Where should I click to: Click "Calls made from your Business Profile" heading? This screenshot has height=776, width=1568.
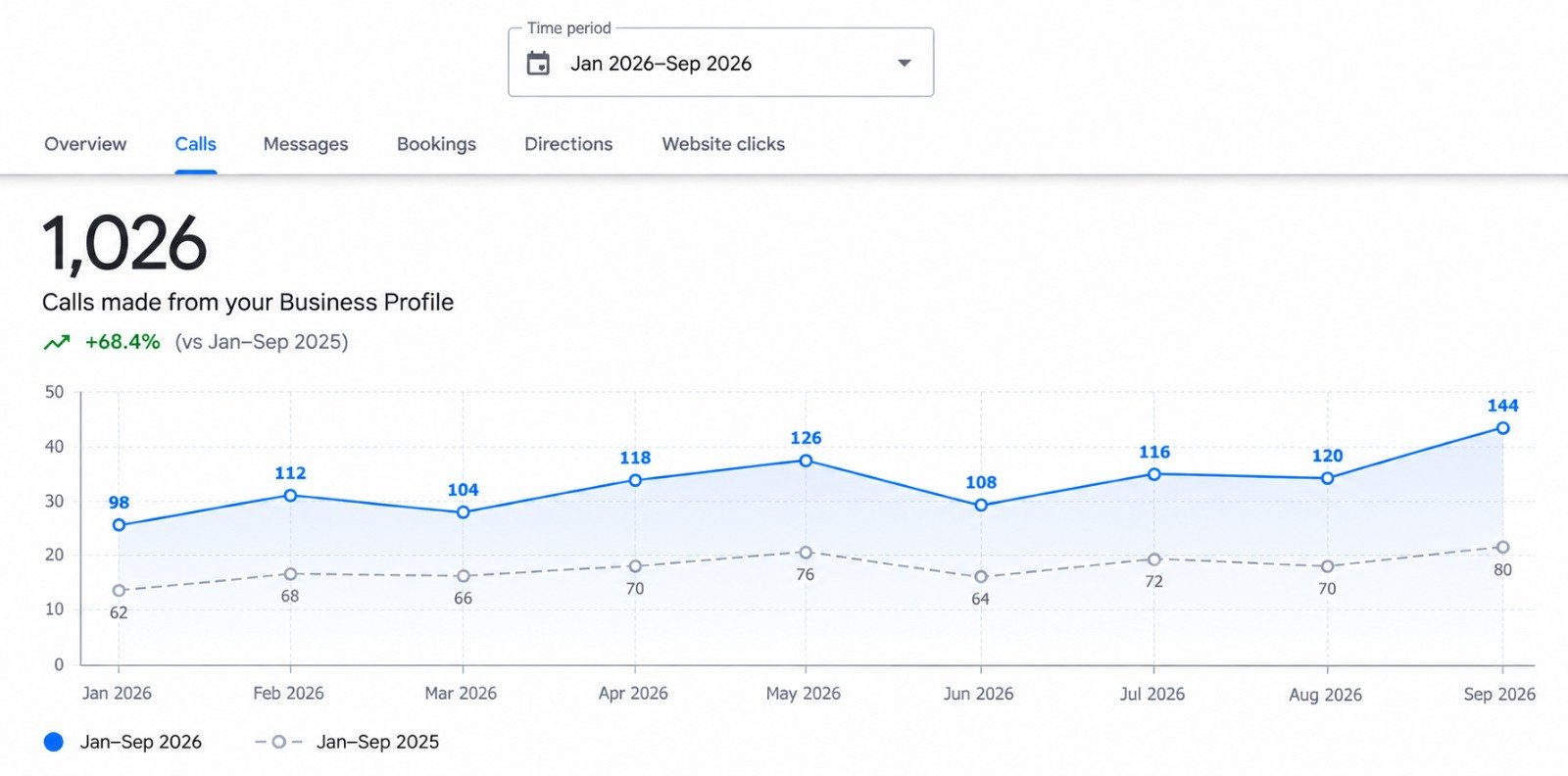[248, 302]
